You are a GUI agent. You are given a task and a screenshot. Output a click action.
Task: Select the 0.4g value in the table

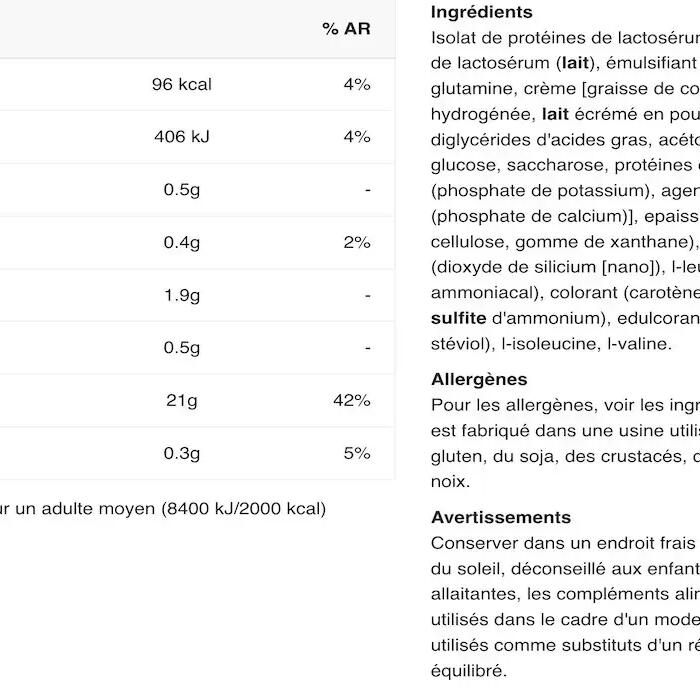[x=181, y=242]
